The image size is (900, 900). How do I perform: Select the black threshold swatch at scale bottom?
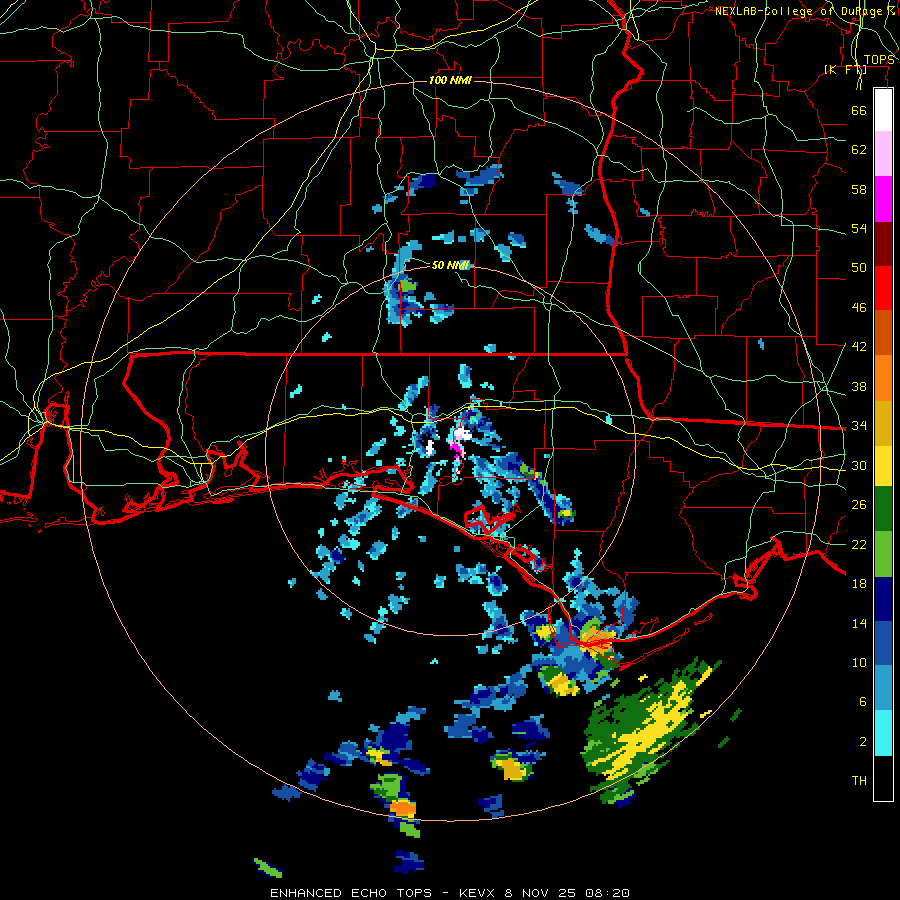click(x=883, y=778)
